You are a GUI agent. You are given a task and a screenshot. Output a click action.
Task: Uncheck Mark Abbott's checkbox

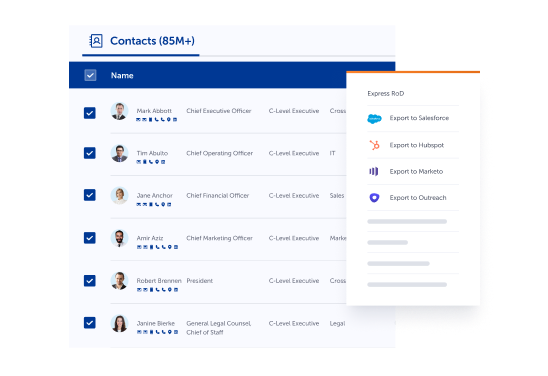pos(90,113)
